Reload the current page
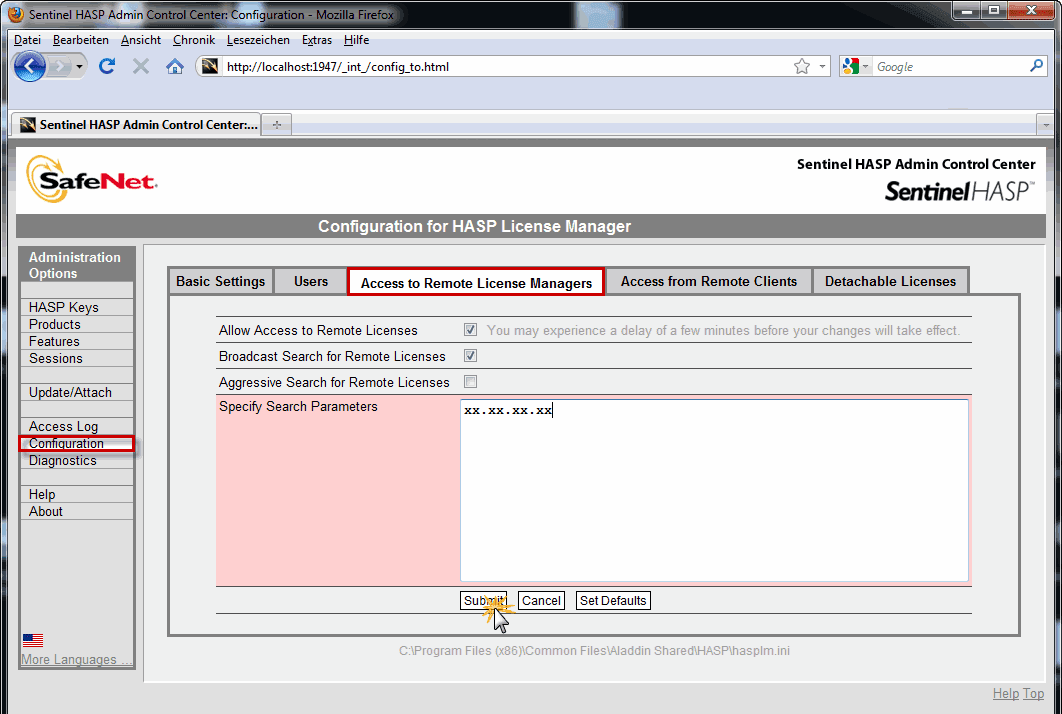Screen dimensions: 1062x714 106,66
